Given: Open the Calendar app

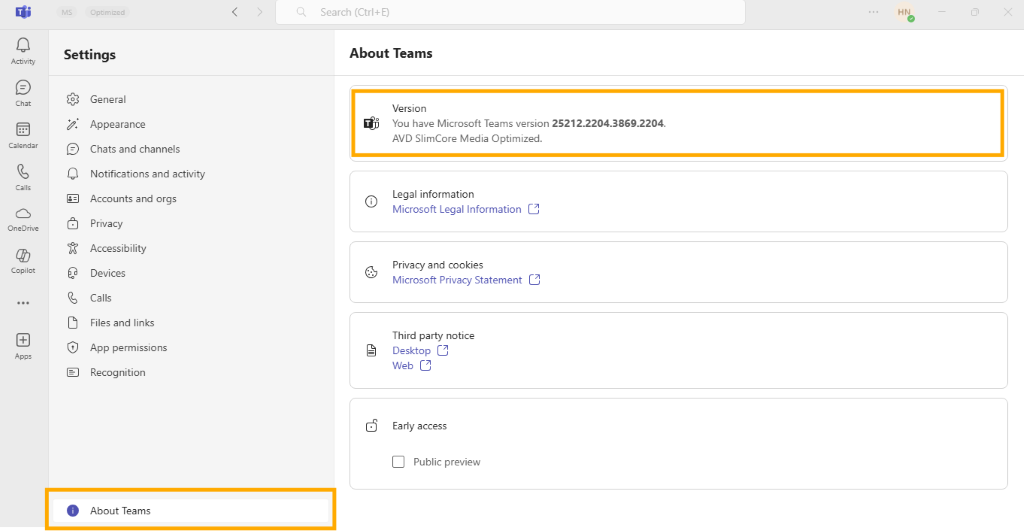Looking at the screenshot, I should pos(23,135).
